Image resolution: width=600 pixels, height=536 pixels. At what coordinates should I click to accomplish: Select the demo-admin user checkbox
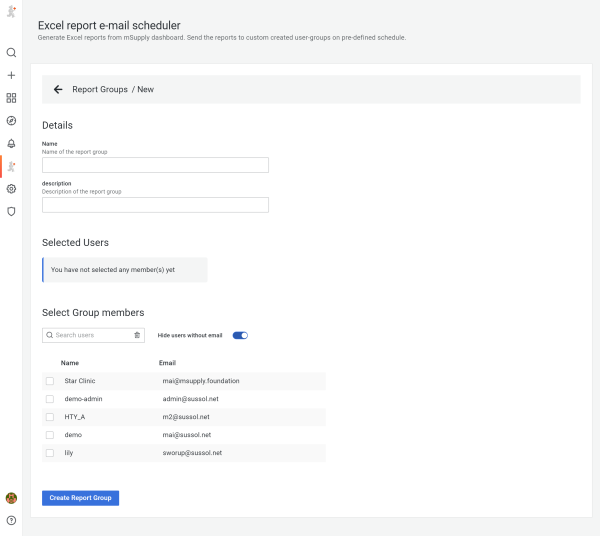coord(50,399)
